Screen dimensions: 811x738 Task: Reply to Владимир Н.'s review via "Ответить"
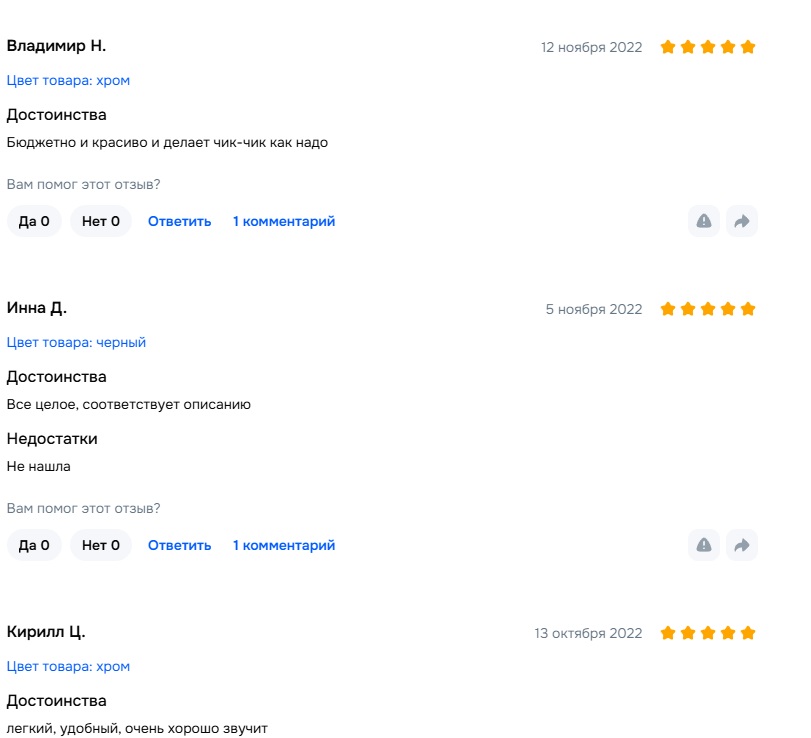pyautogui.click(x=180, y=221)
